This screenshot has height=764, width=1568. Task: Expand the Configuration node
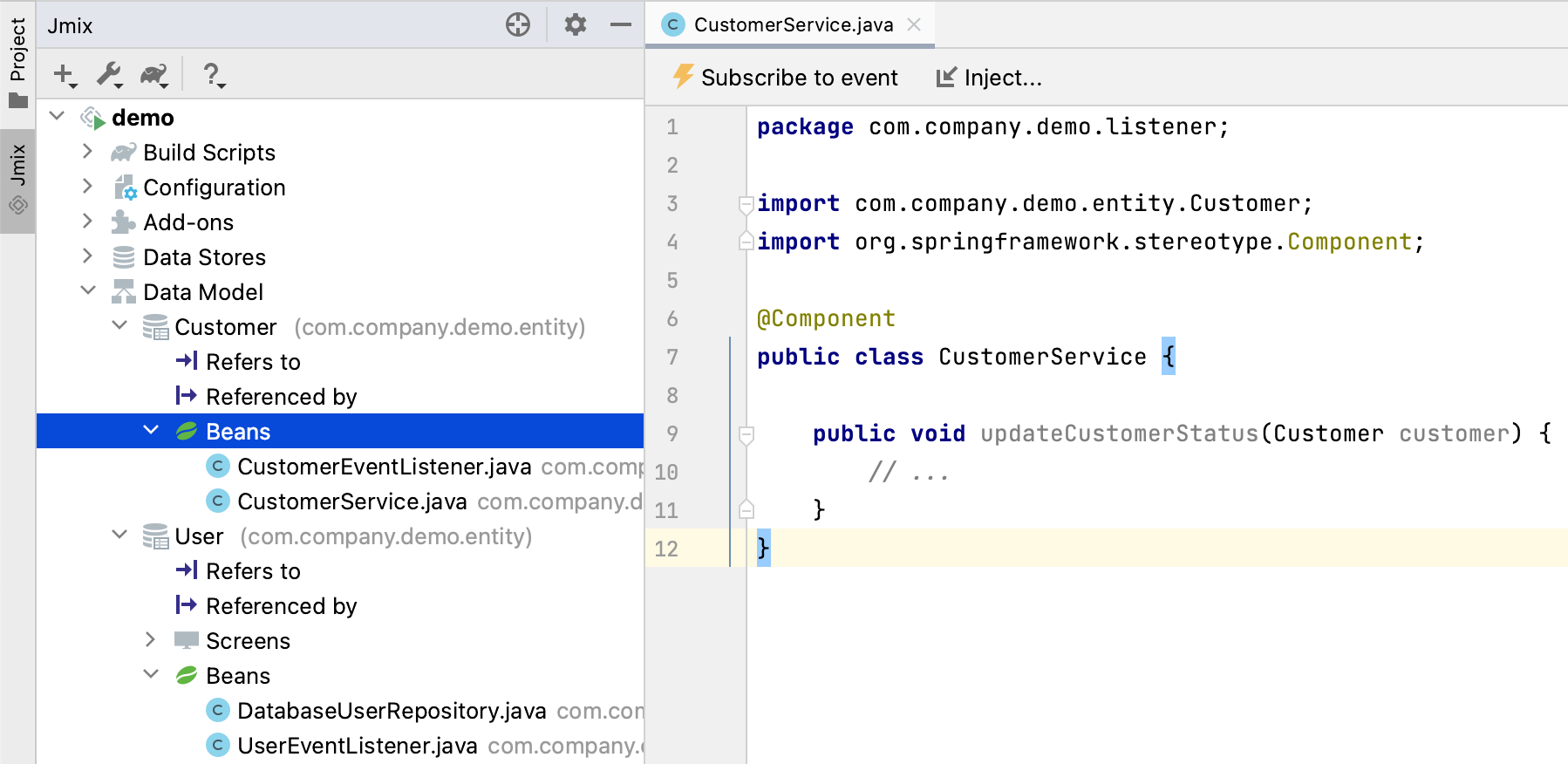(87, 186)
